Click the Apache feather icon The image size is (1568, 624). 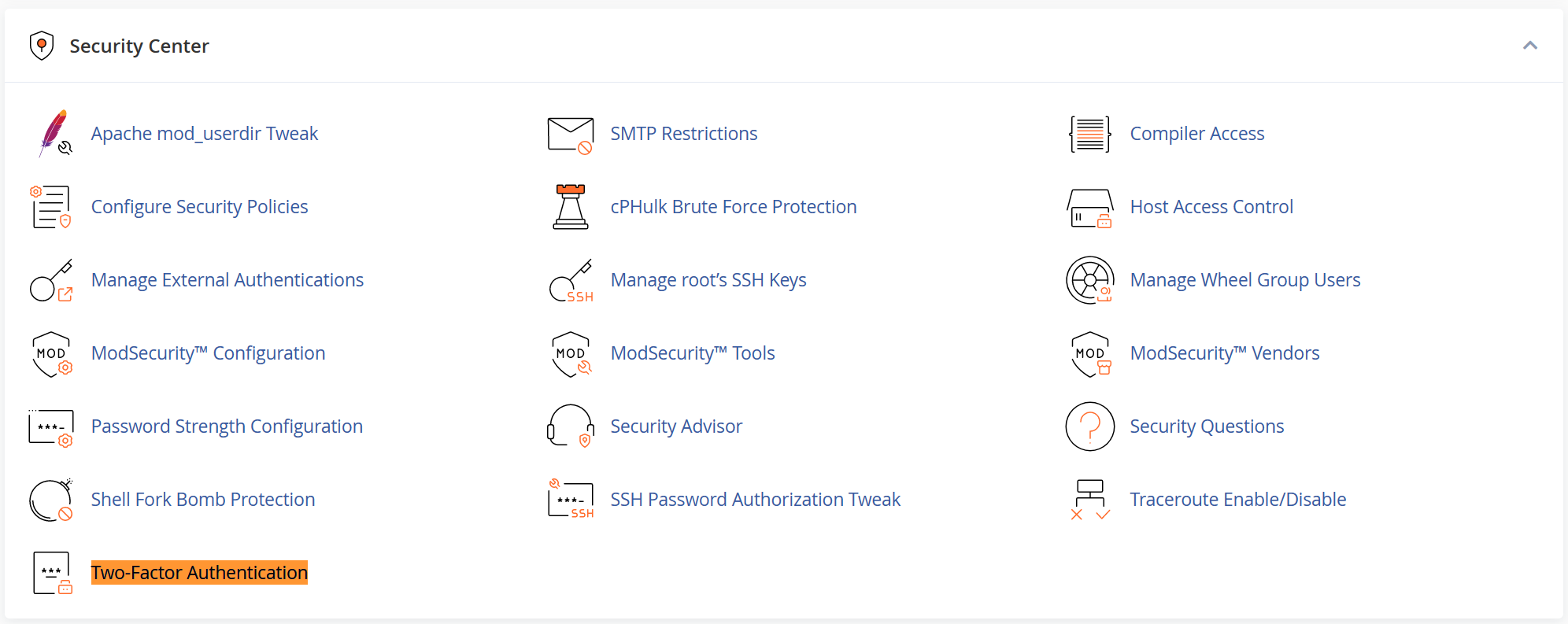[x=53, y=134]
